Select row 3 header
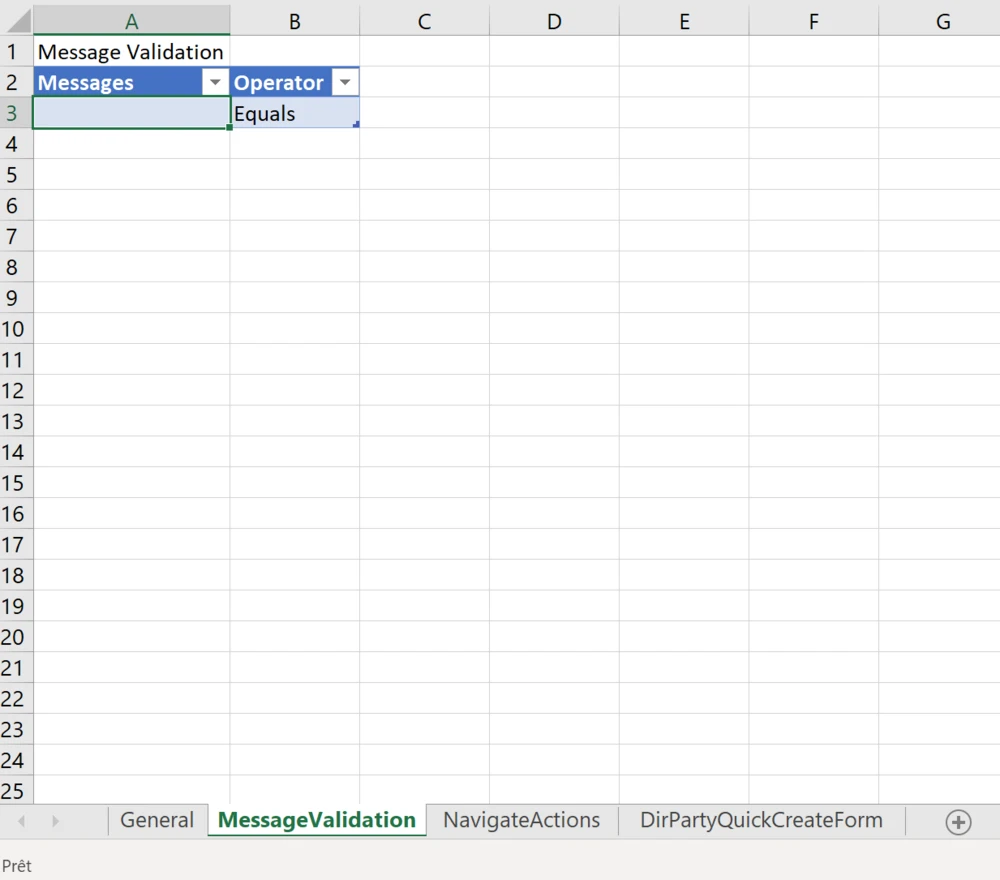This screenshot has width=1000, height=880. (14, 114)
